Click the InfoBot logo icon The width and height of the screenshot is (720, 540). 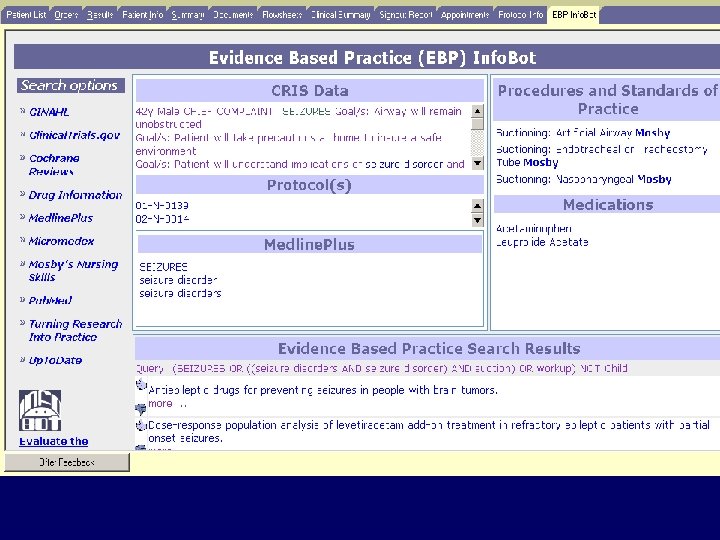40,410
